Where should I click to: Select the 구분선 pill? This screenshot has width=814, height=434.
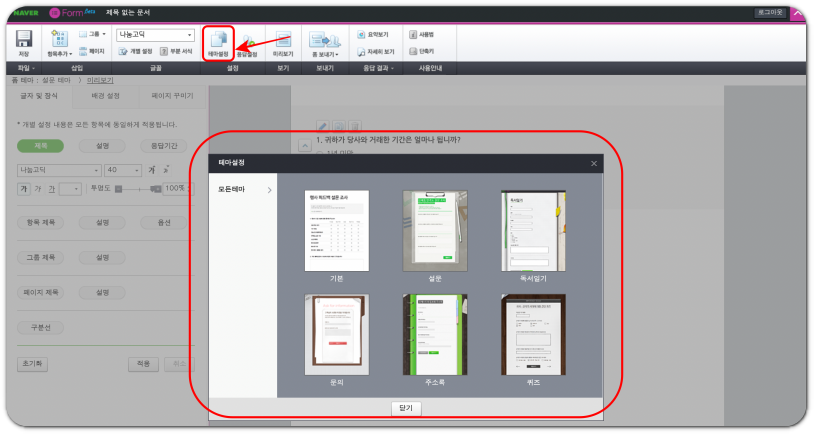(40, 328)
